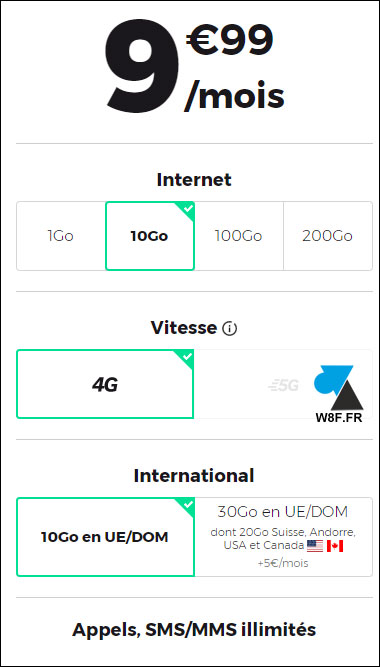
Task: Select the 100Go internet option
Action: [x=238, y=236]
